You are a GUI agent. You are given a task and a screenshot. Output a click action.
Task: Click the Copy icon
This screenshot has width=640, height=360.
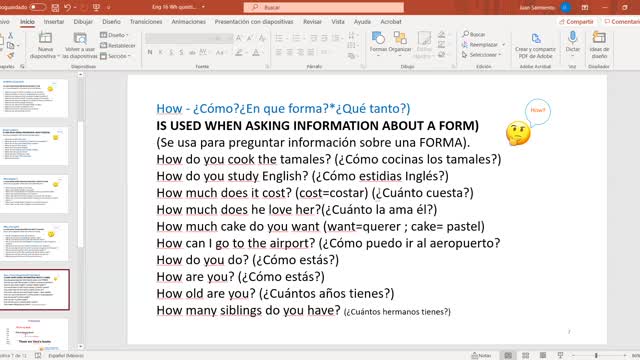coord(11,45)
